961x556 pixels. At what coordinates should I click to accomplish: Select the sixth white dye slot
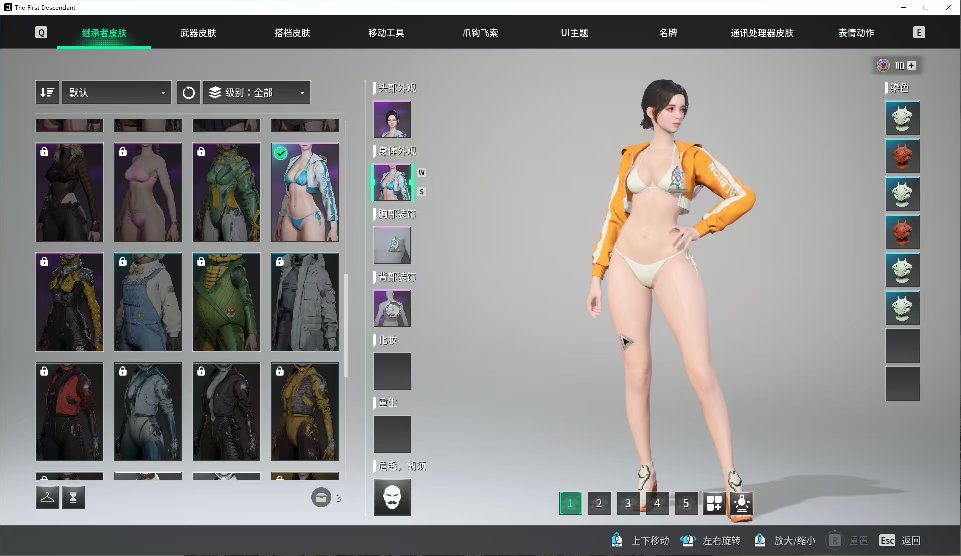click(902, 308)
